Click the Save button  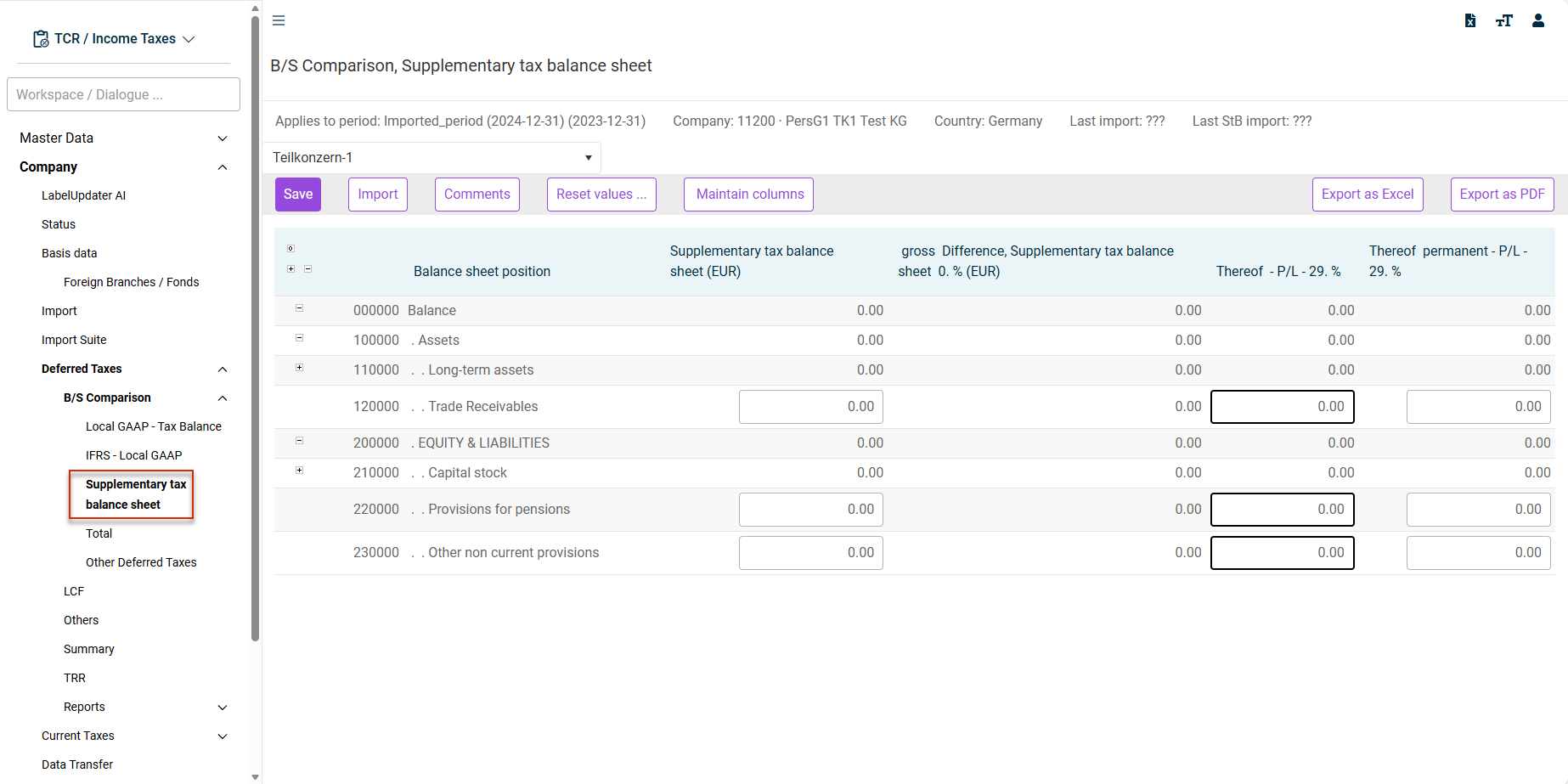[x=298, y=195]
